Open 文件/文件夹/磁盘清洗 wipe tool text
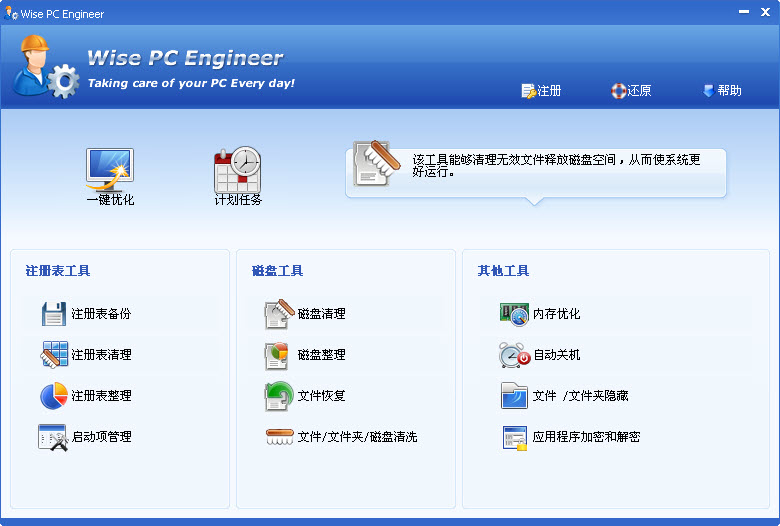 point(357,437)
